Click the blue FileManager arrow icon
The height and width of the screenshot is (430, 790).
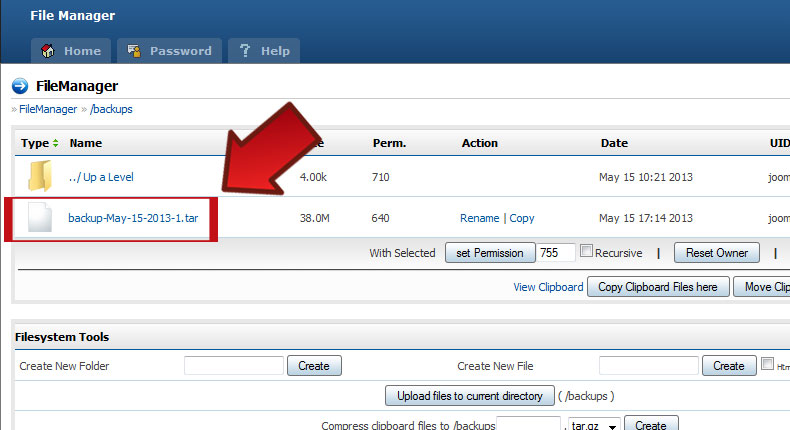20,86
